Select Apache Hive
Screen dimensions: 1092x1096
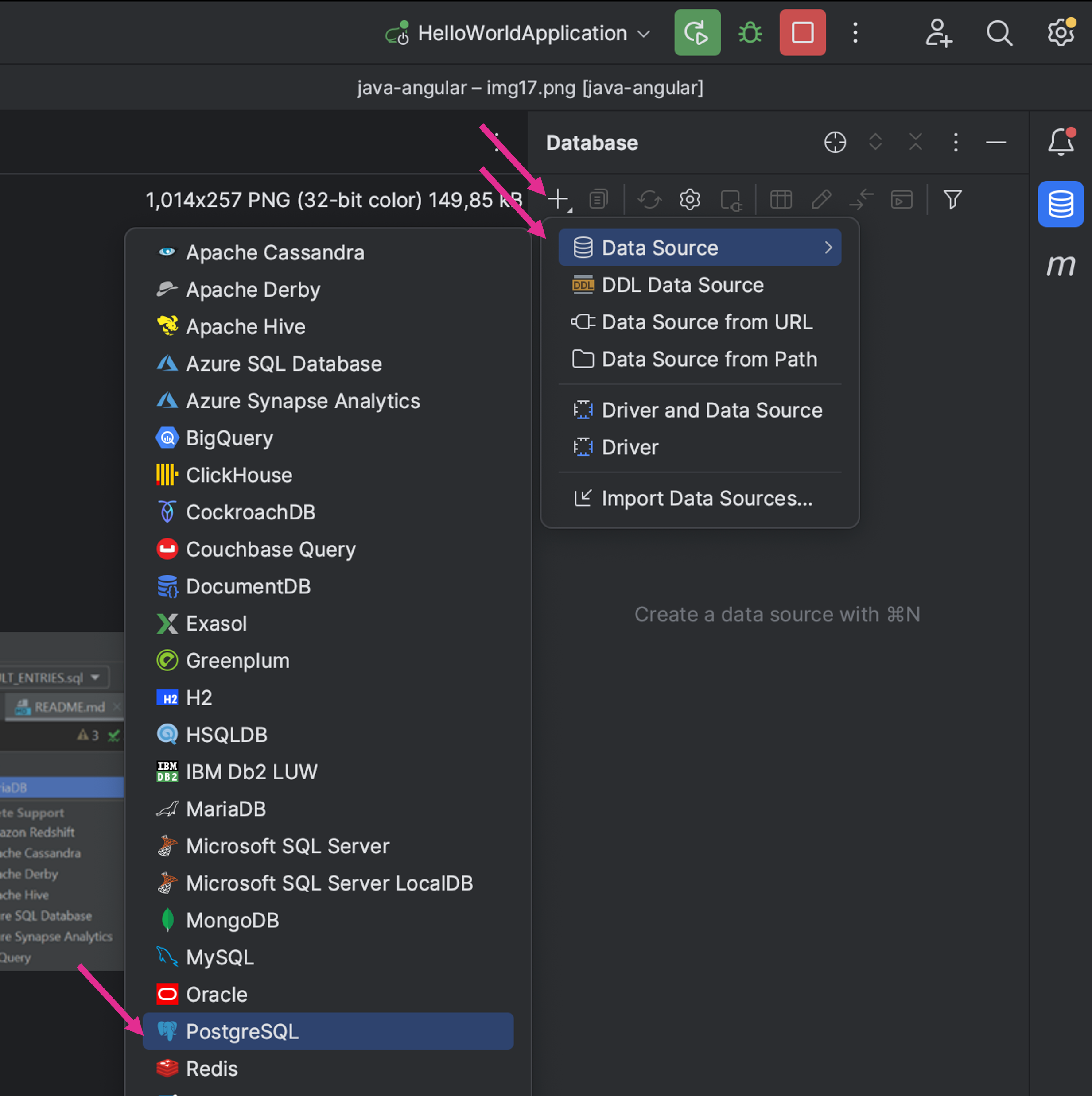tap(328, 327)
